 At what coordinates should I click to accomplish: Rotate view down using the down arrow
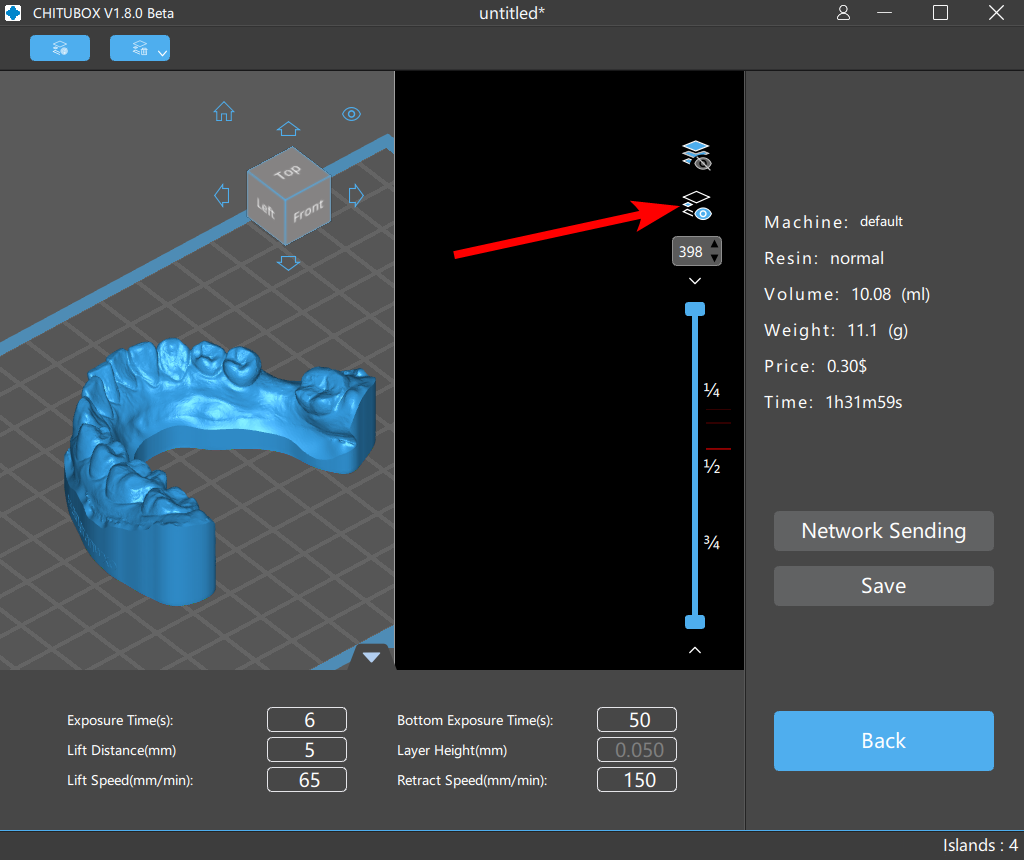click(x=288, y=263)
